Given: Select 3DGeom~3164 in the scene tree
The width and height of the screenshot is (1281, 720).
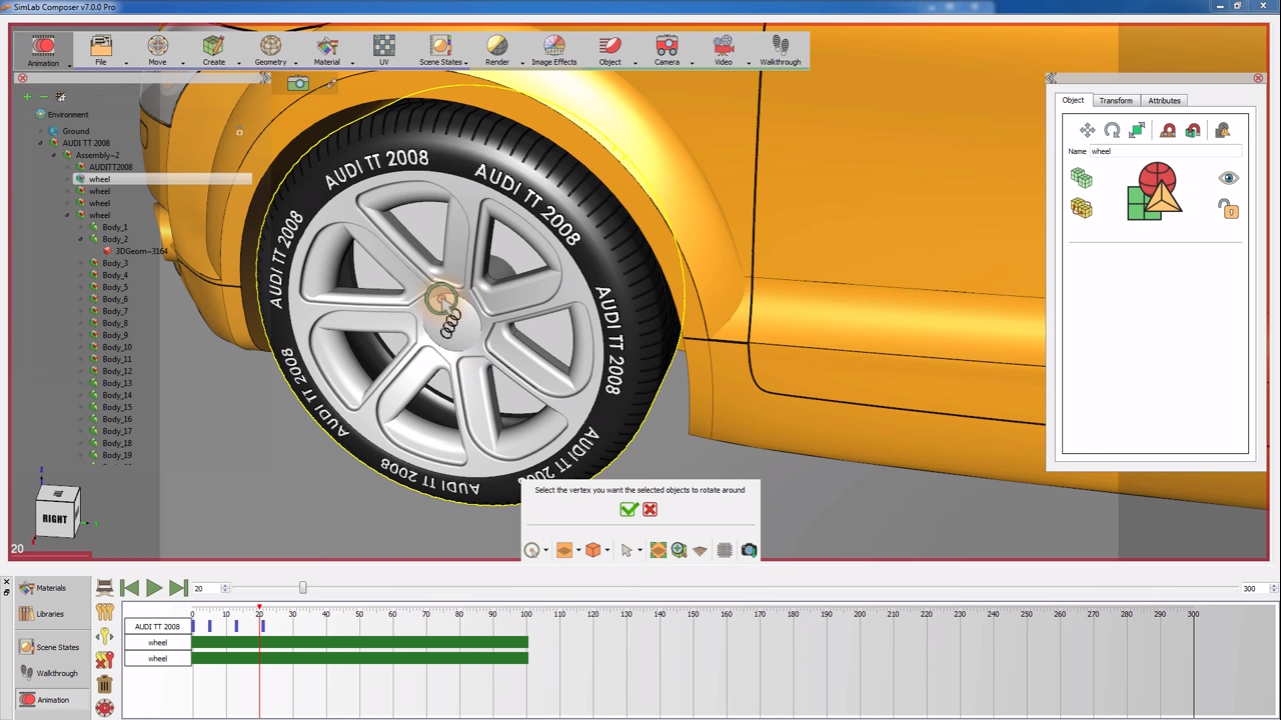Looking at the screenshot, I should point(141,251).
